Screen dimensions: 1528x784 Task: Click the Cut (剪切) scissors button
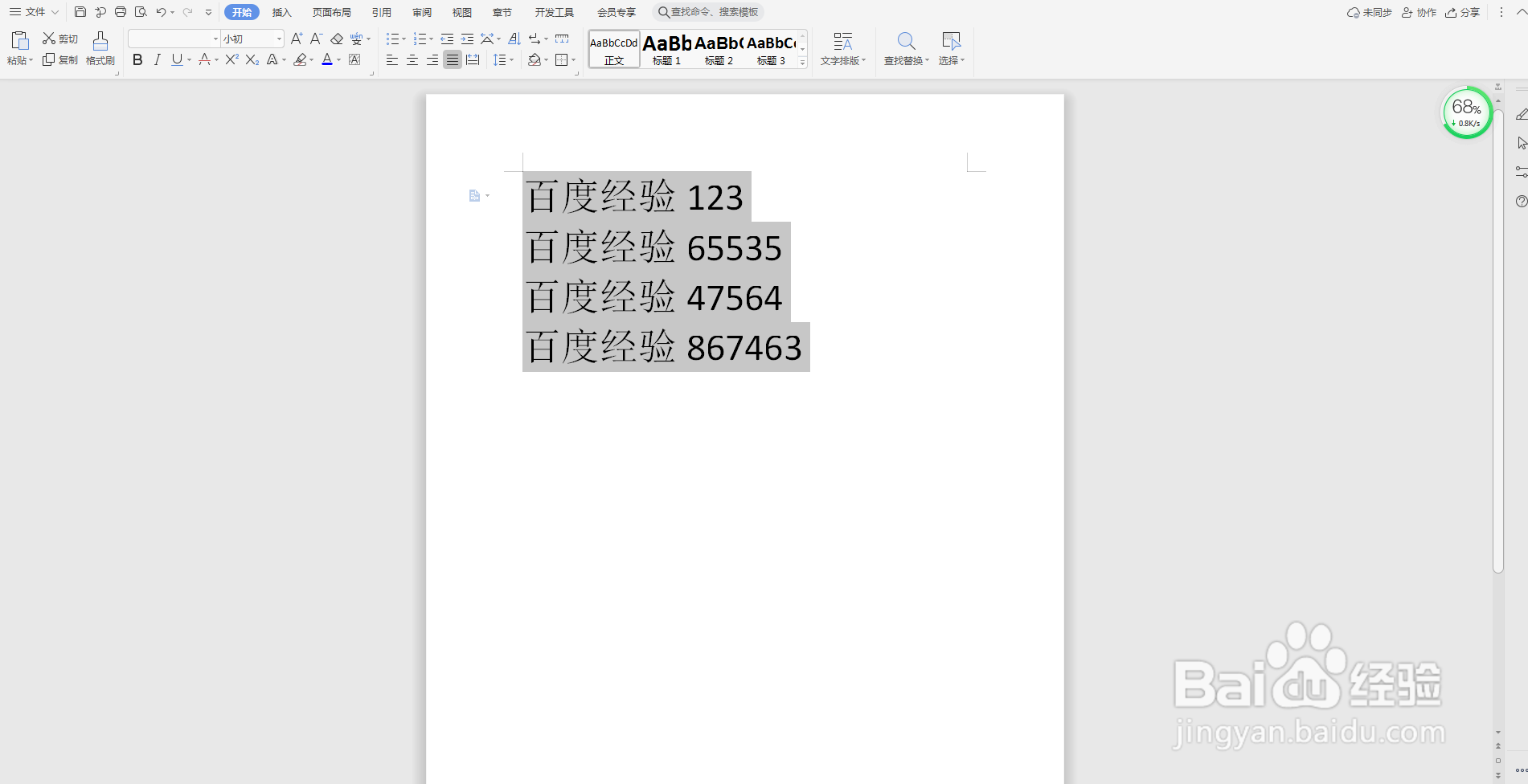point(60,39)
